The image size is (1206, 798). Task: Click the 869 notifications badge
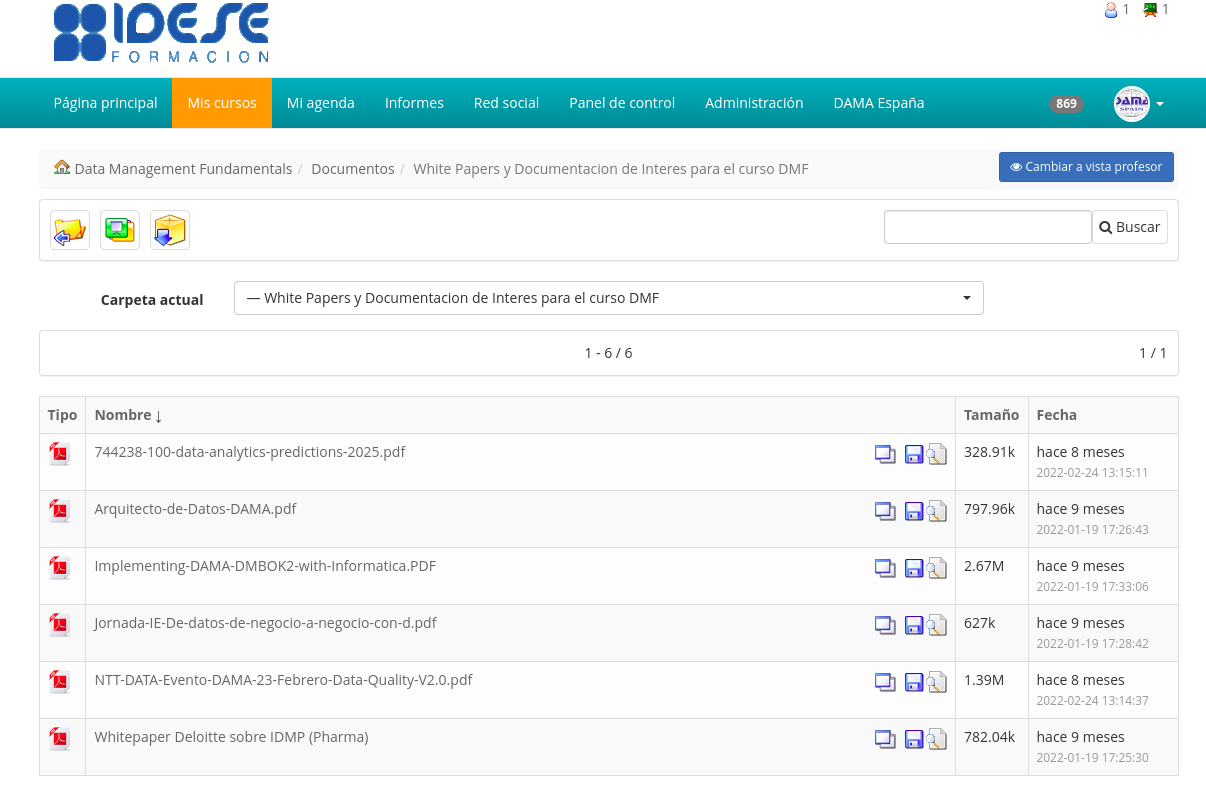1066,104
